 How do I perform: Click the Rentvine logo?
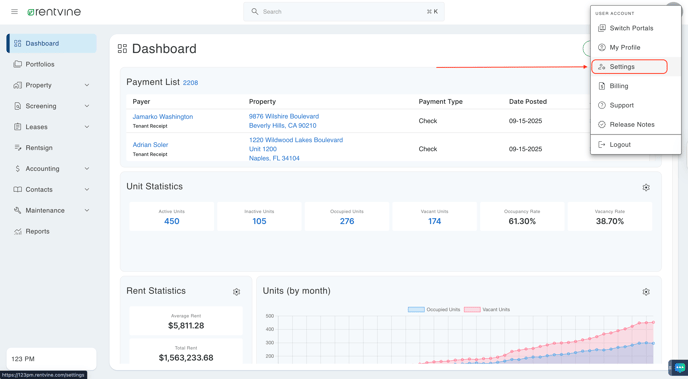[54, 12]
